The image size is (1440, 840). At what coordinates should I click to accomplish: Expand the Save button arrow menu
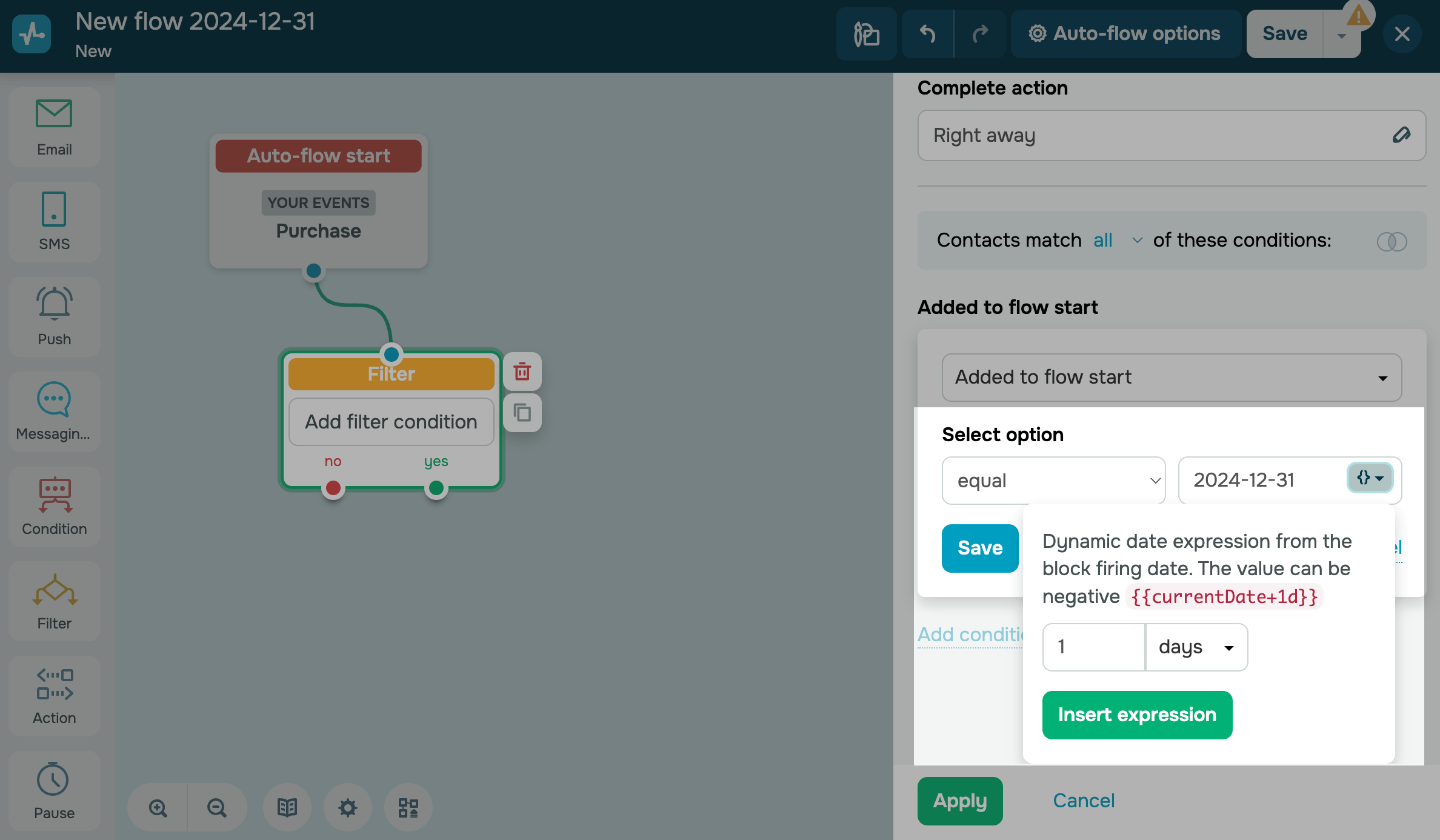(x=1342, y=36)
